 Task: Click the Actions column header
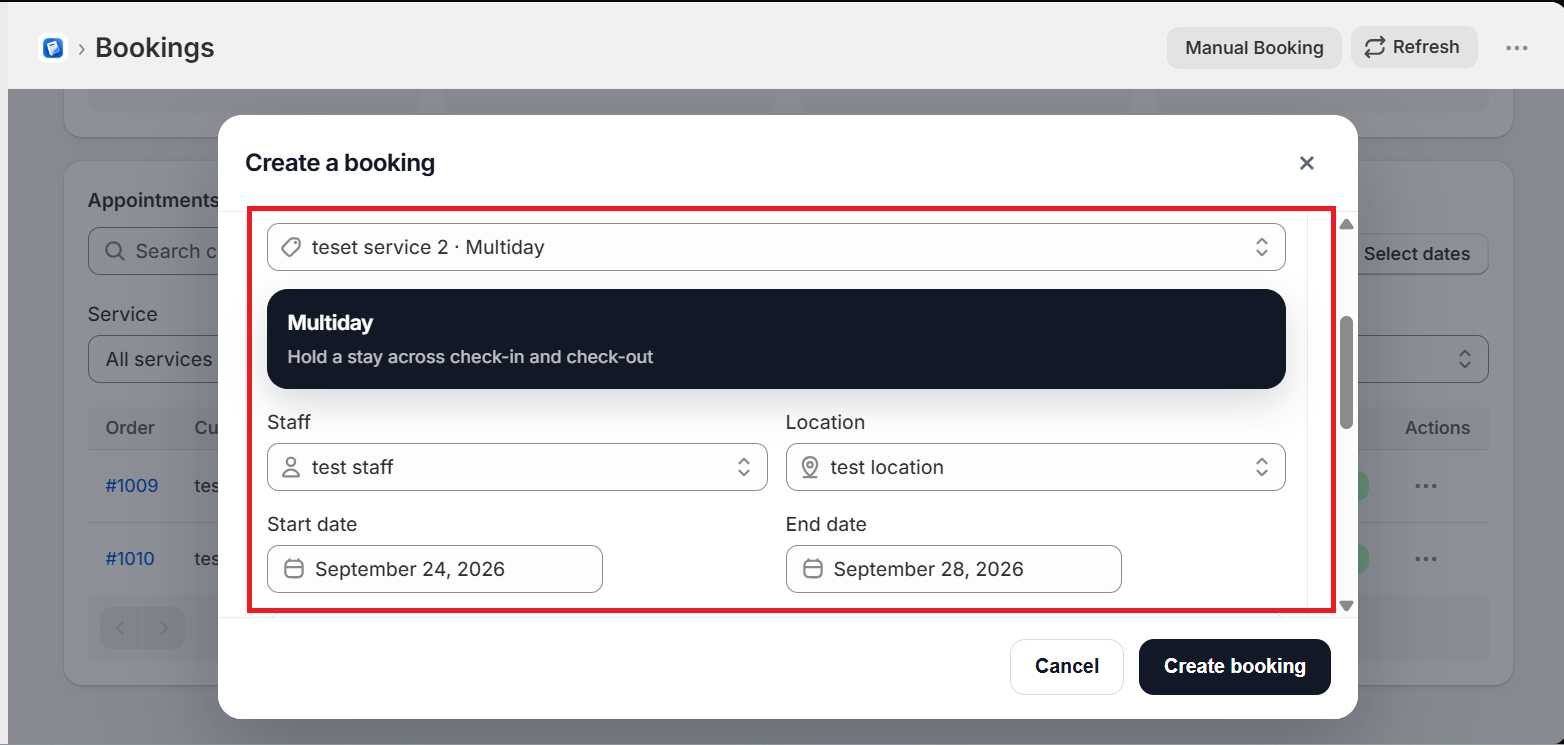(1437, 428)
